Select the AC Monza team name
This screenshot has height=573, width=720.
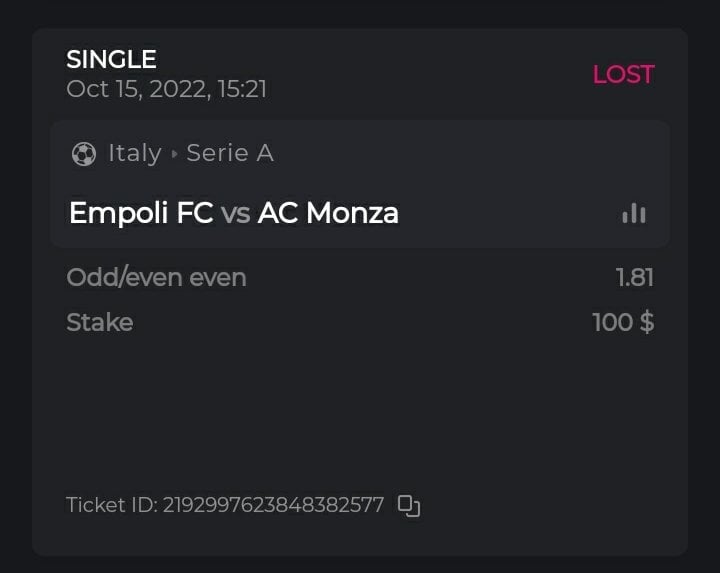tap(328, 213)
